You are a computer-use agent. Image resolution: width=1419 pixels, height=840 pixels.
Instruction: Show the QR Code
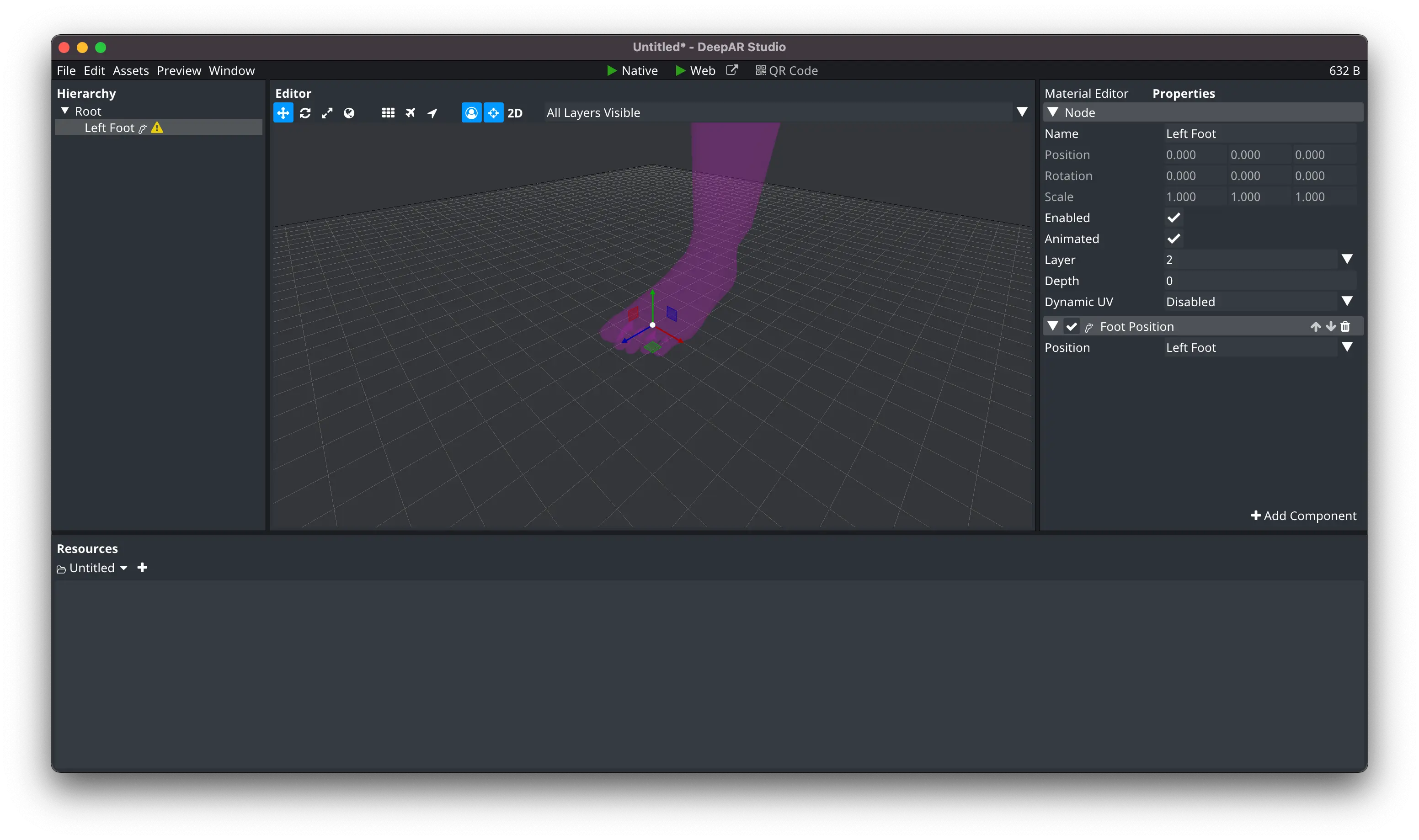787,71
